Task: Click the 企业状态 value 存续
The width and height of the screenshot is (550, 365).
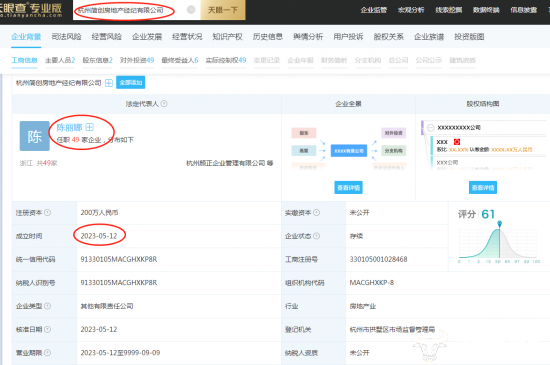Action: (356, 236)
